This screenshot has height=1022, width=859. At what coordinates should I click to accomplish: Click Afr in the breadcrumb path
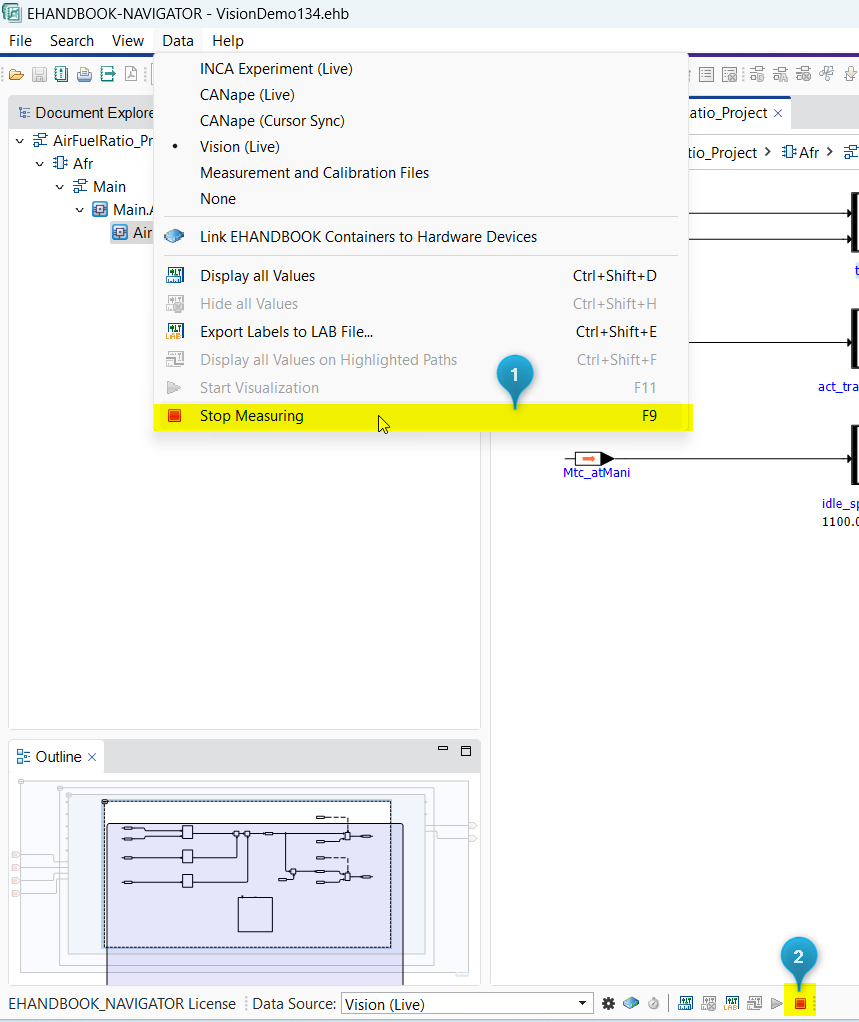(x=808, y=153)
